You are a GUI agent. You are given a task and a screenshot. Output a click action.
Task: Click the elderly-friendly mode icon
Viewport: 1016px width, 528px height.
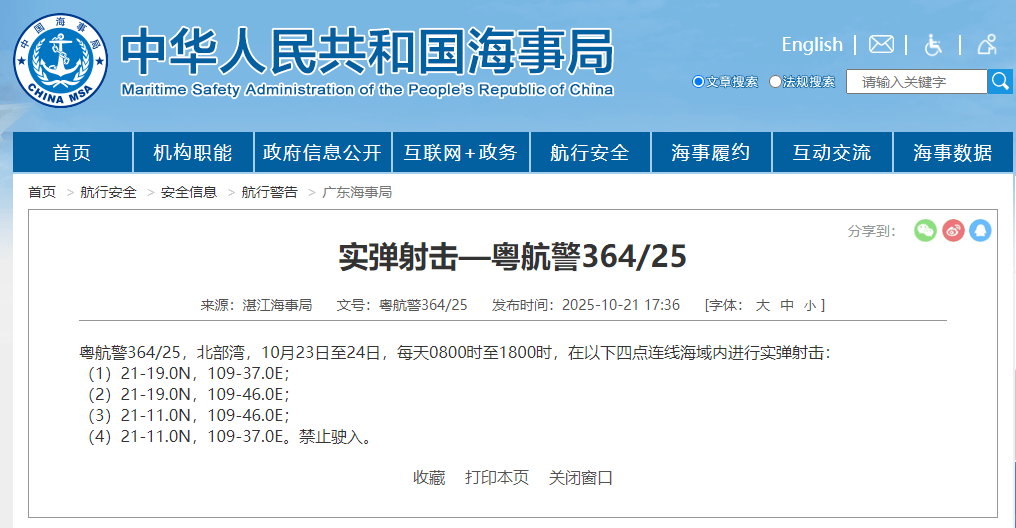pos(987,44)
